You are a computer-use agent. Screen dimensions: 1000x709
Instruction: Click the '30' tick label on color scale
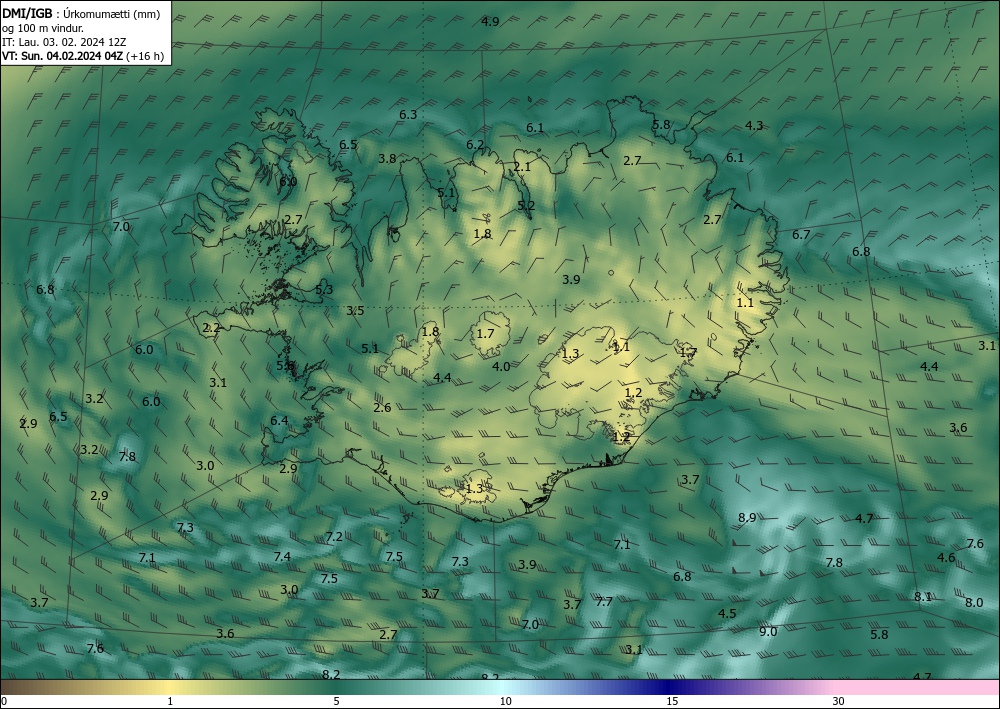click(x=838, y=702)
